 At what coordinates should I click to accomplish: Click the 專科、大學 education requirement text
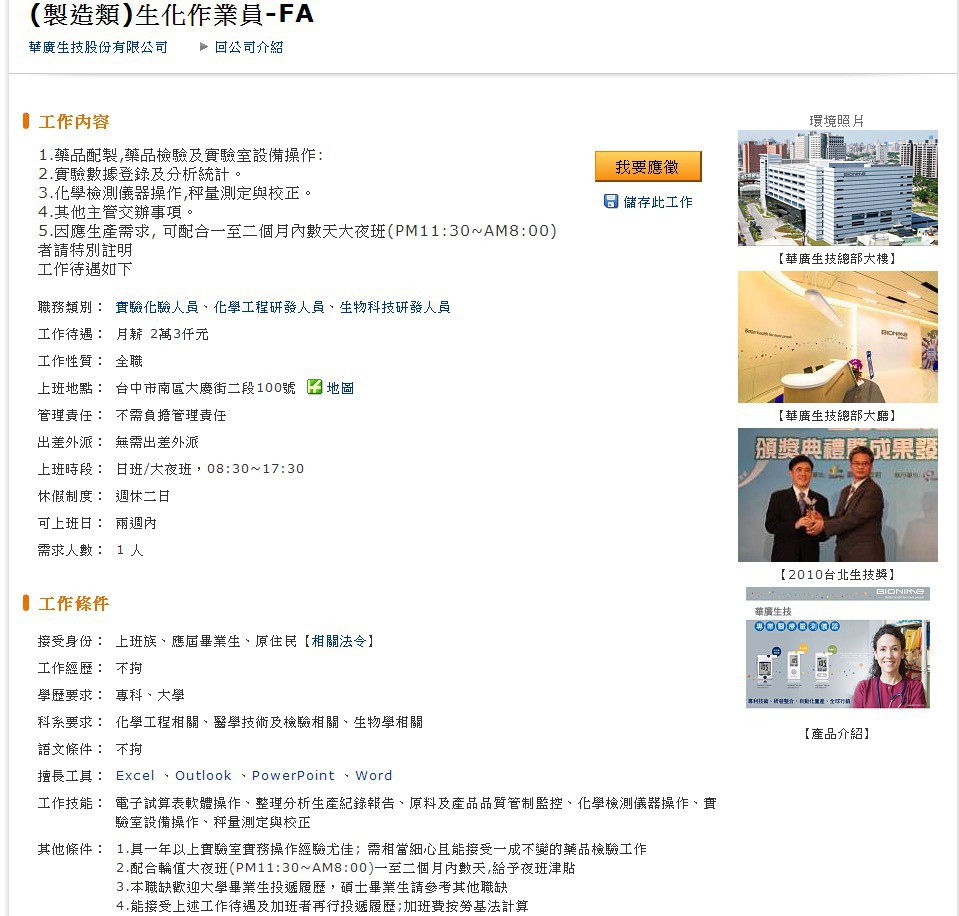[150, 695]
